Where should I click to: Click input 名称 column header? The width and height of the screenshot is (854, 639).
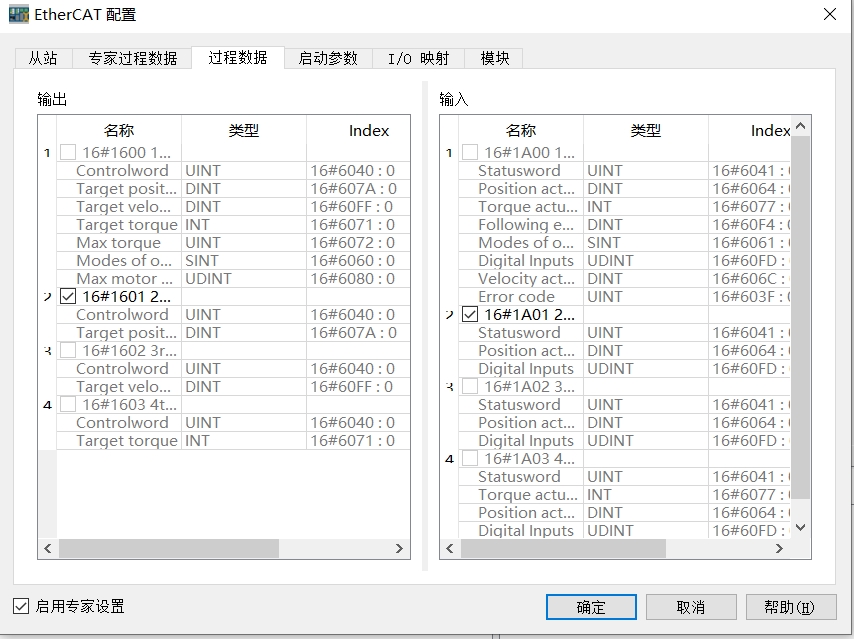tap(521, 130)
